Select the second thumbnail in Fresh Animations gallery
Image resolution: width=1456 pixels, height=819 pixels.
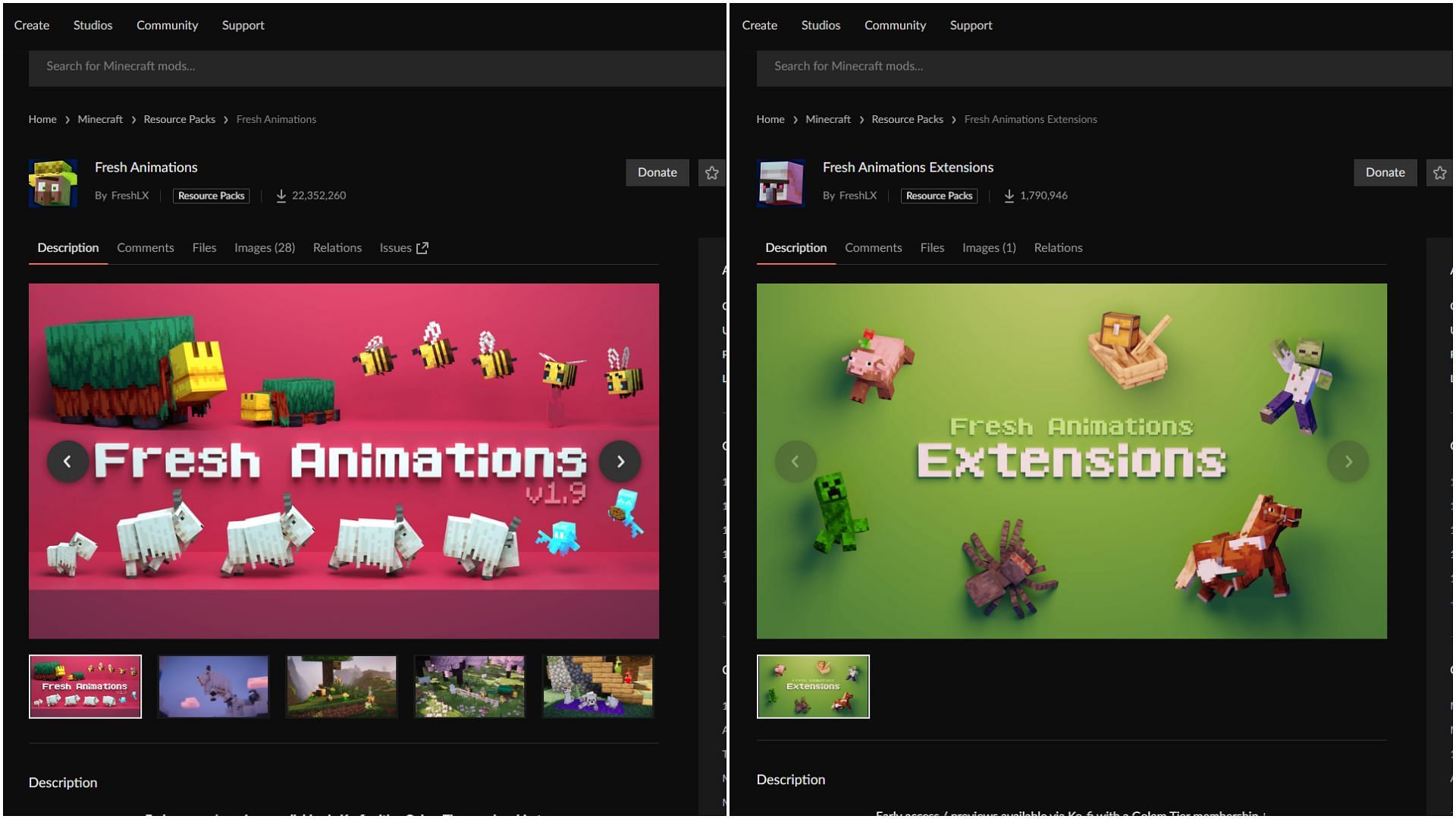214,685
